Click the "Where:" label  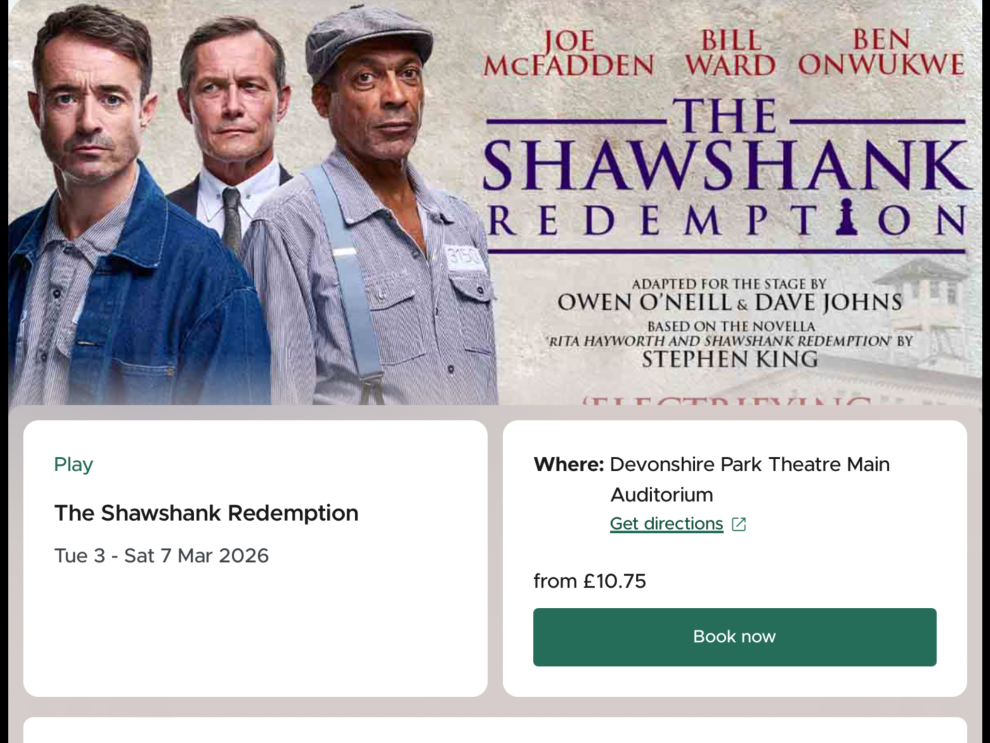click(568, 464)
